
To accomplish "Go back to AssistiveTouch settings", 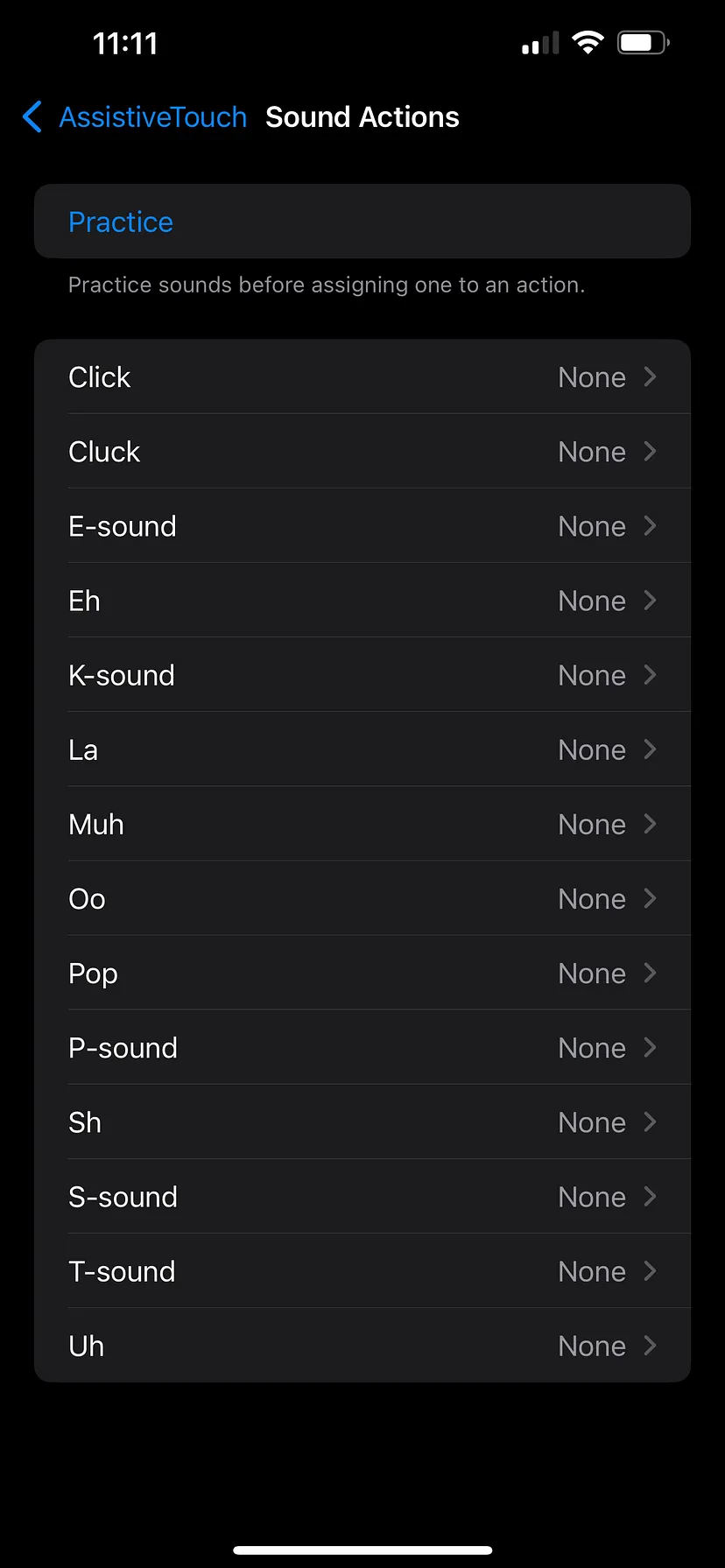I will click(x=152, y=116).
